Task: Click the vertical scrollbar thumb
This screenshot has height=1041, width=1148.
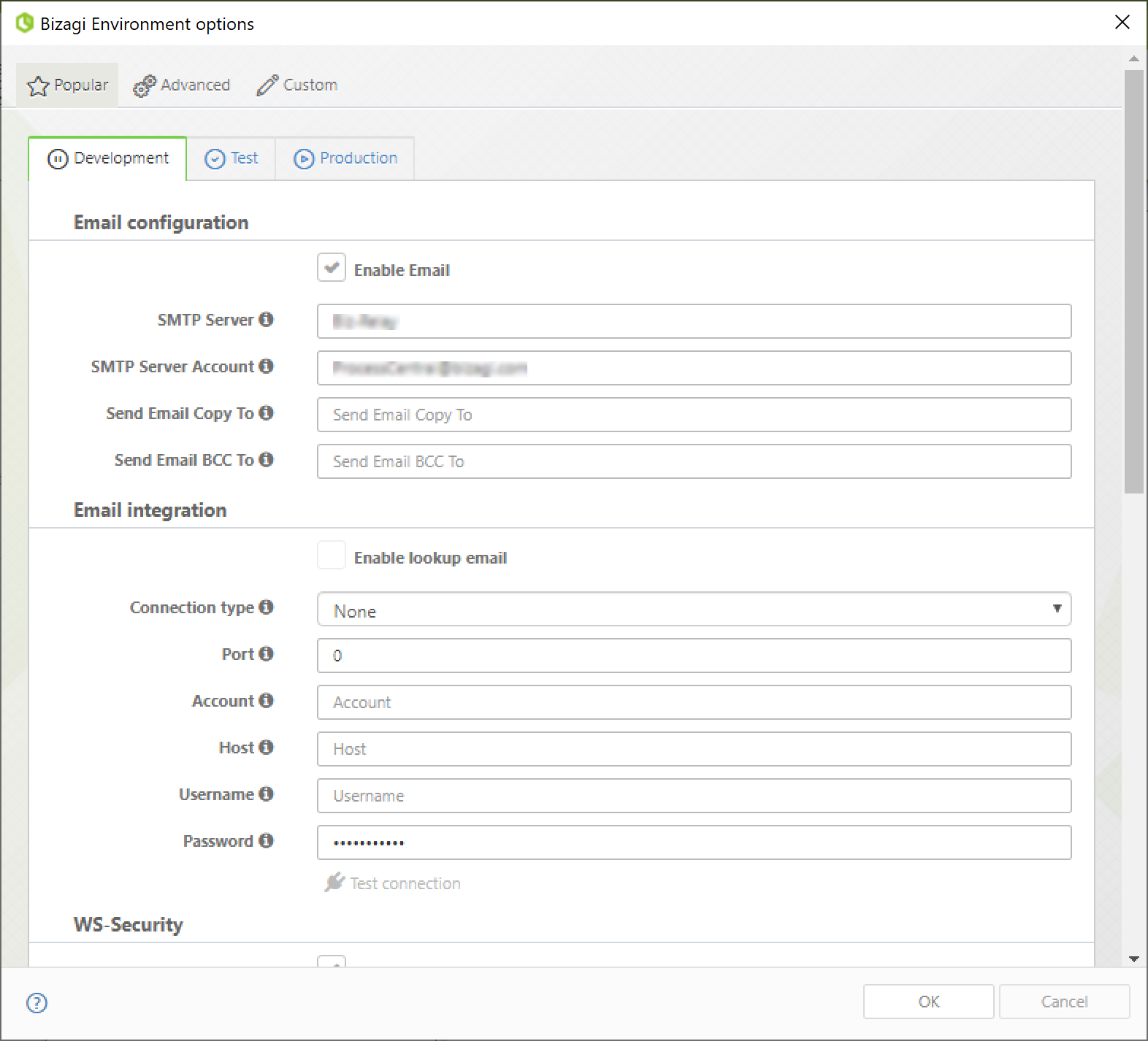Action: [1134, 282]
